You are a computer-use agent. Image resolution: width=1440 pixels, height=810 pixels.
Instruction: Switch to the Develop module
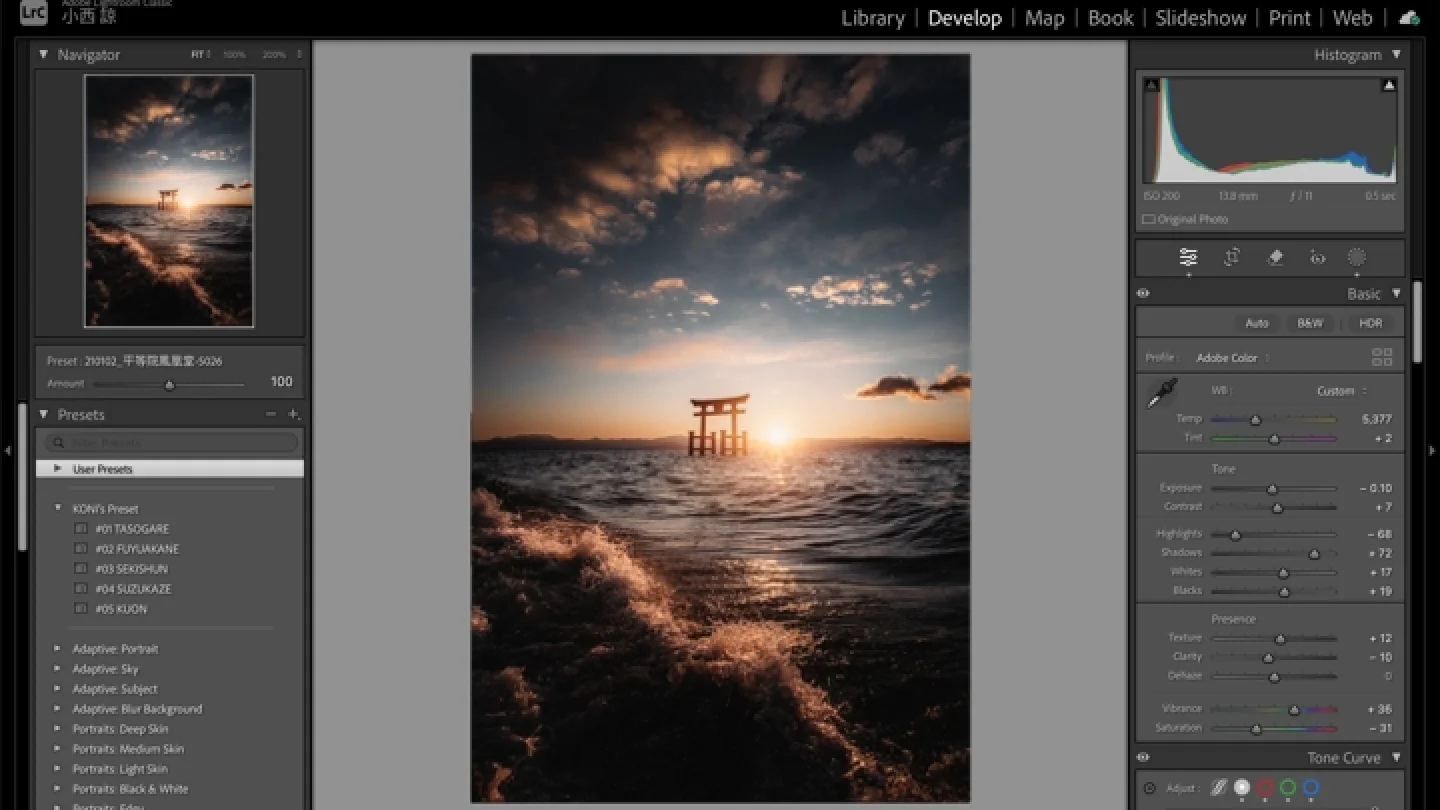click(x=965, y=18)
